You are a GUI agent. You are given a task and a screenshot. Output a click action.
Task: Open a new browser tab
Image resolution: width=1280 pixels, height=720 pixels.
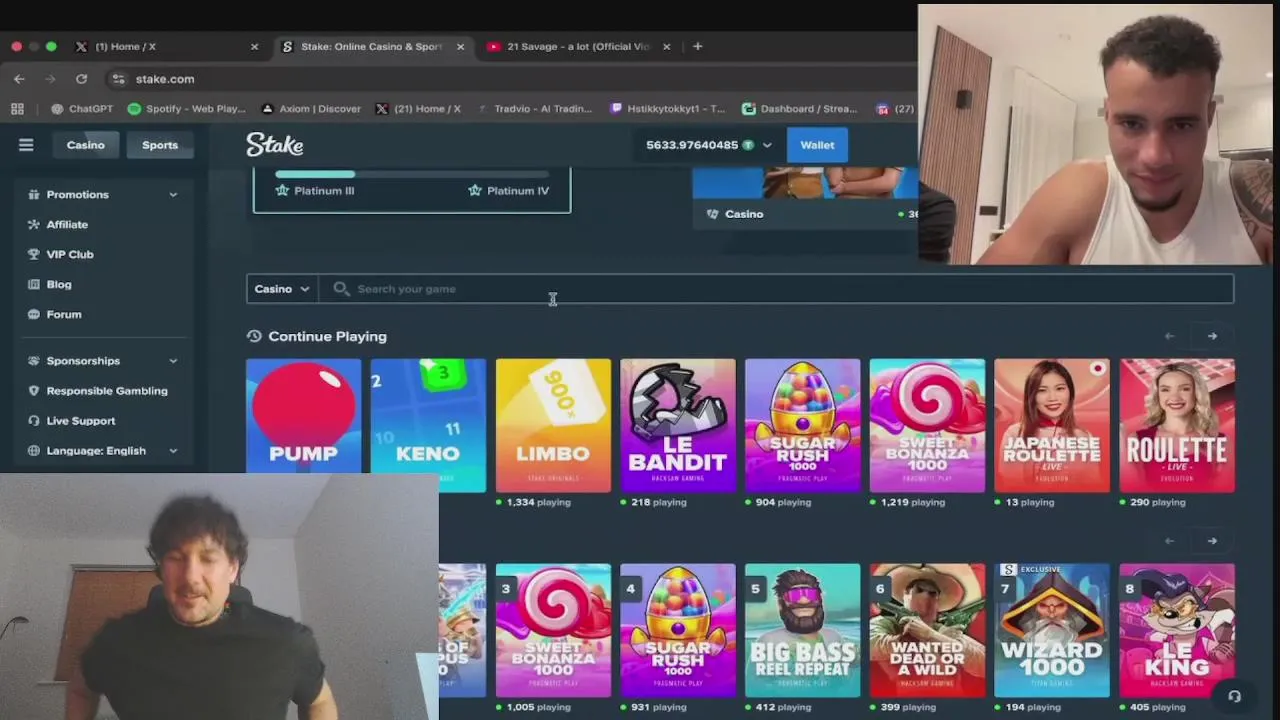698,46
